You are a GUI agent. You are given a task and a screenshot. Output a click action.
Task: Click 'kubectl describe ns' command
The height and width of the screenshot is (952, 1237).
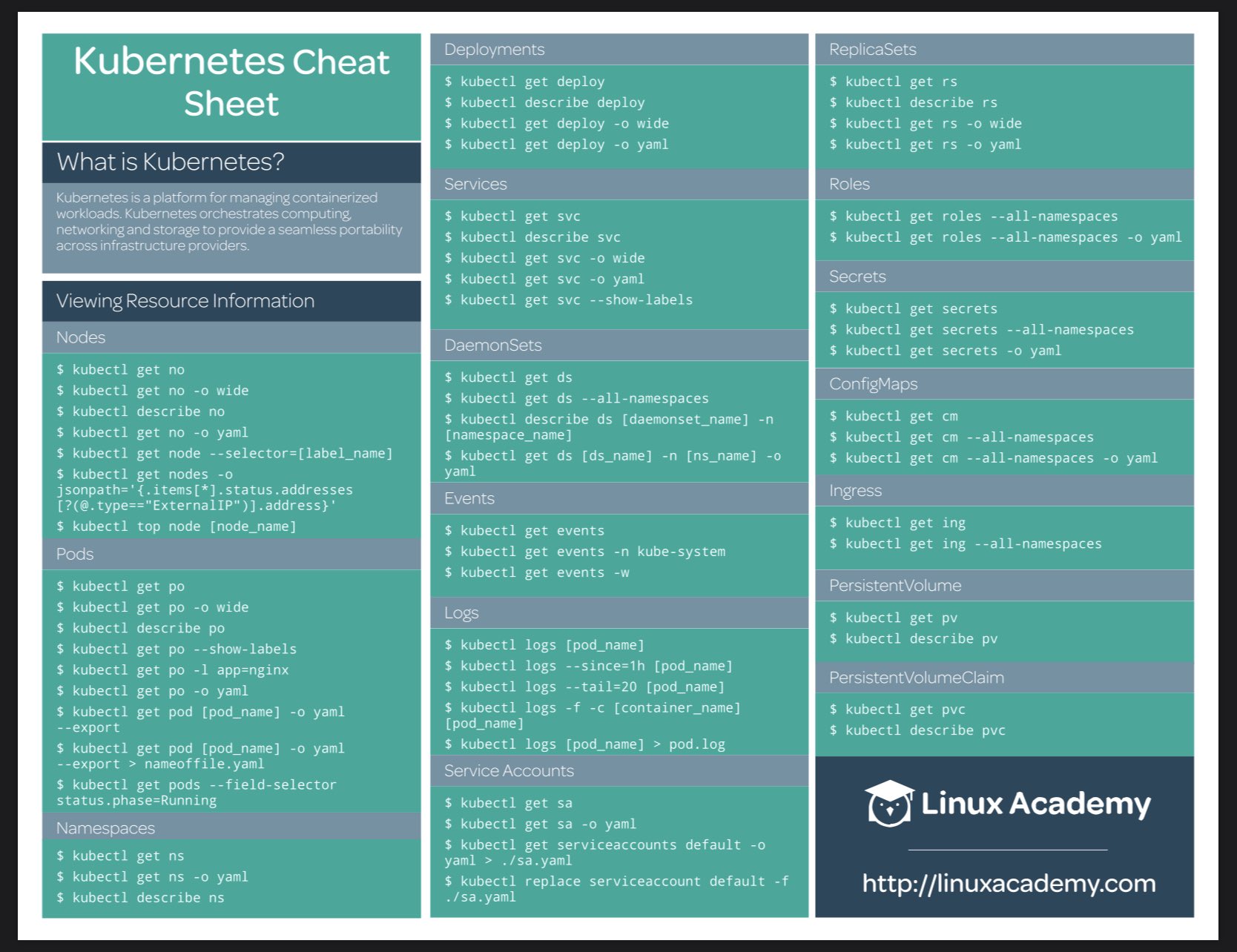(141, 898)
